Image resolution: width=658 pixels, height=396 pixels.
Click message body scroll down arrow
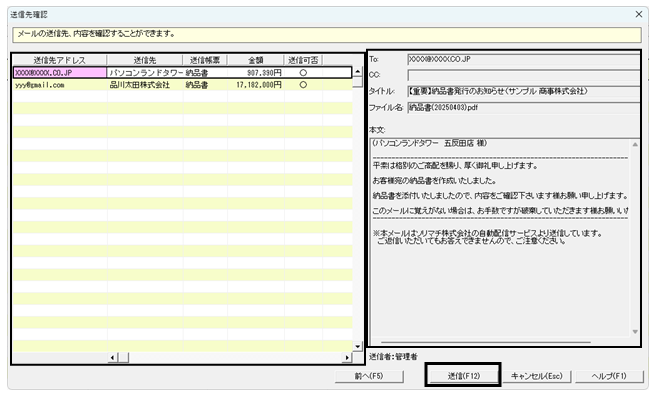635,331
